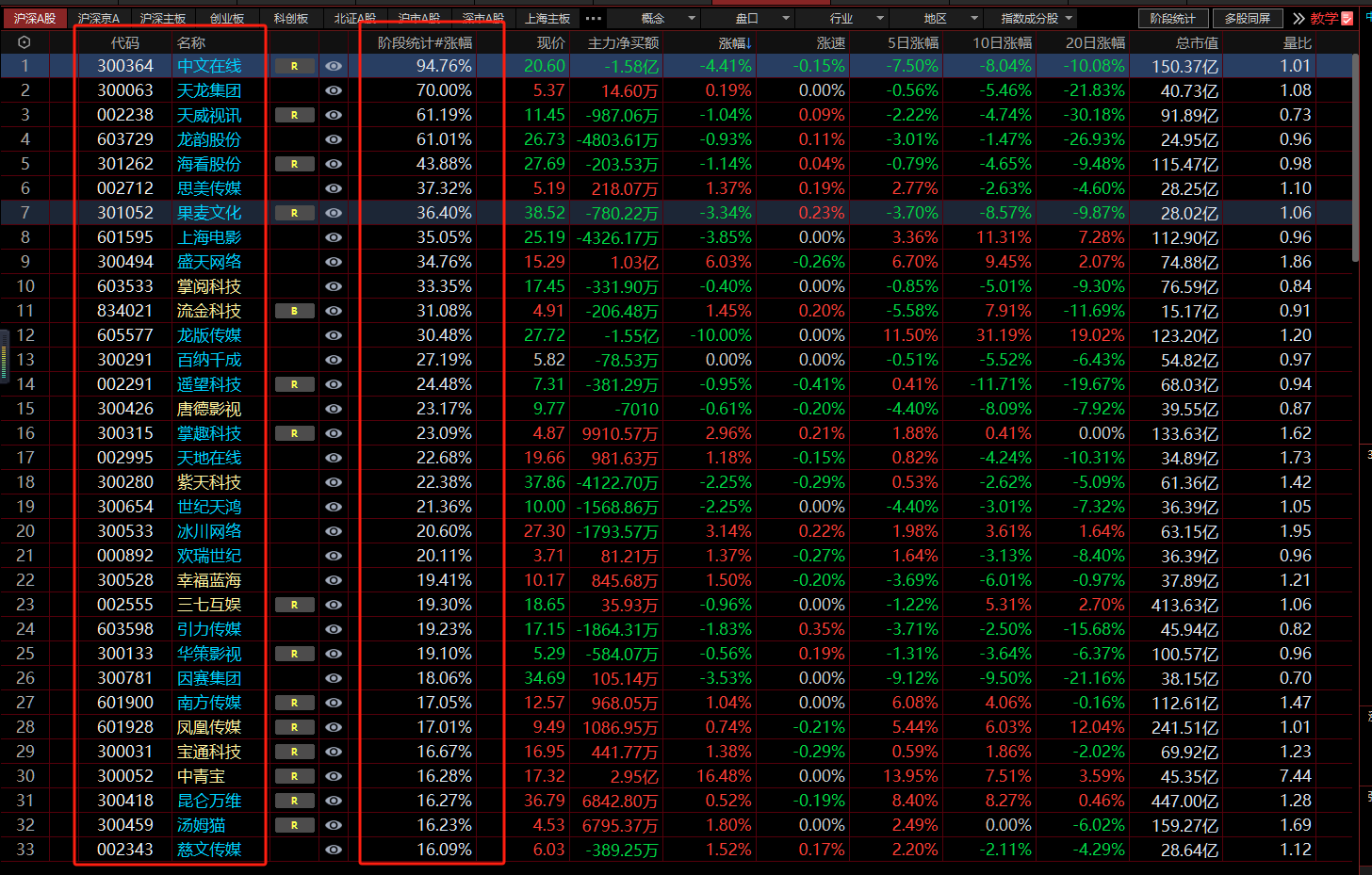Click the B badge for 流金科技
The height and width of the screenshot is (875, 1372).
pyautogui.click(x=295, y=311)
